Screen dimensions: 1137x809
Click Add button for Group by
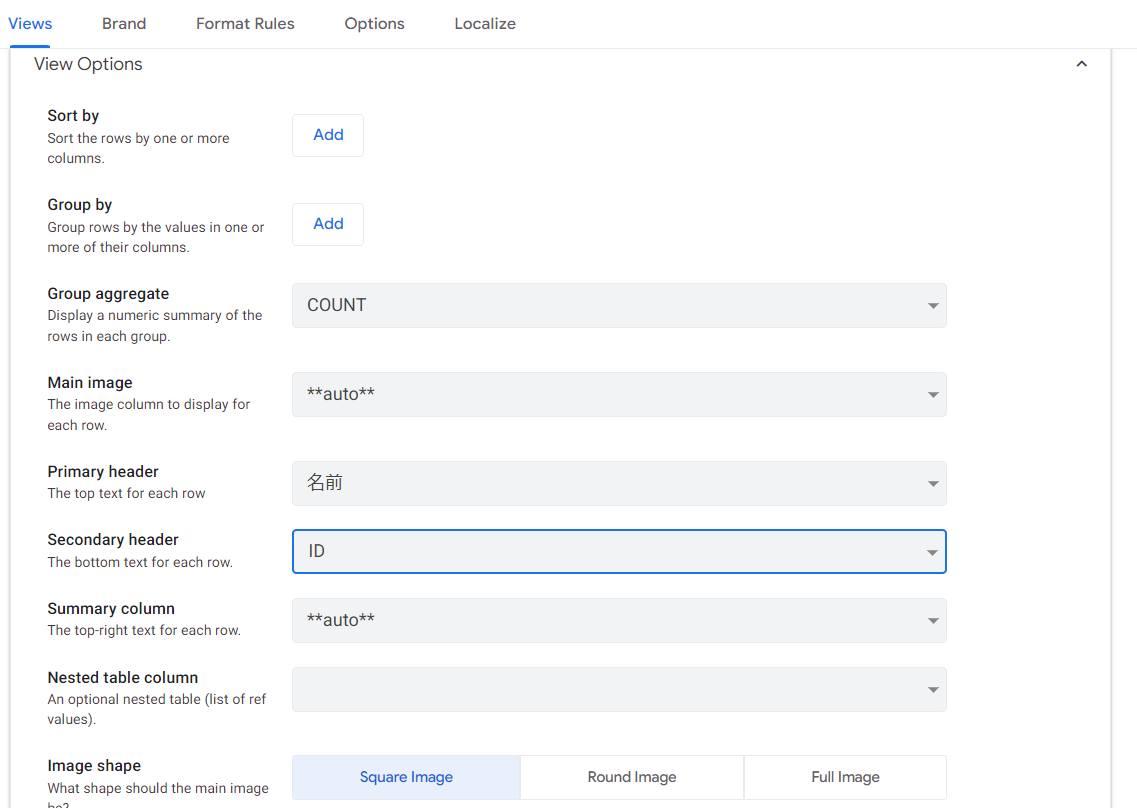coord(328,224)
